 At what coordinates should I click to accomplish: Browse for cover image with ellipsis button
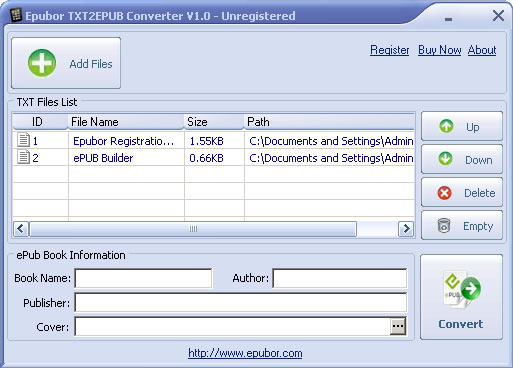coord(398,326)
